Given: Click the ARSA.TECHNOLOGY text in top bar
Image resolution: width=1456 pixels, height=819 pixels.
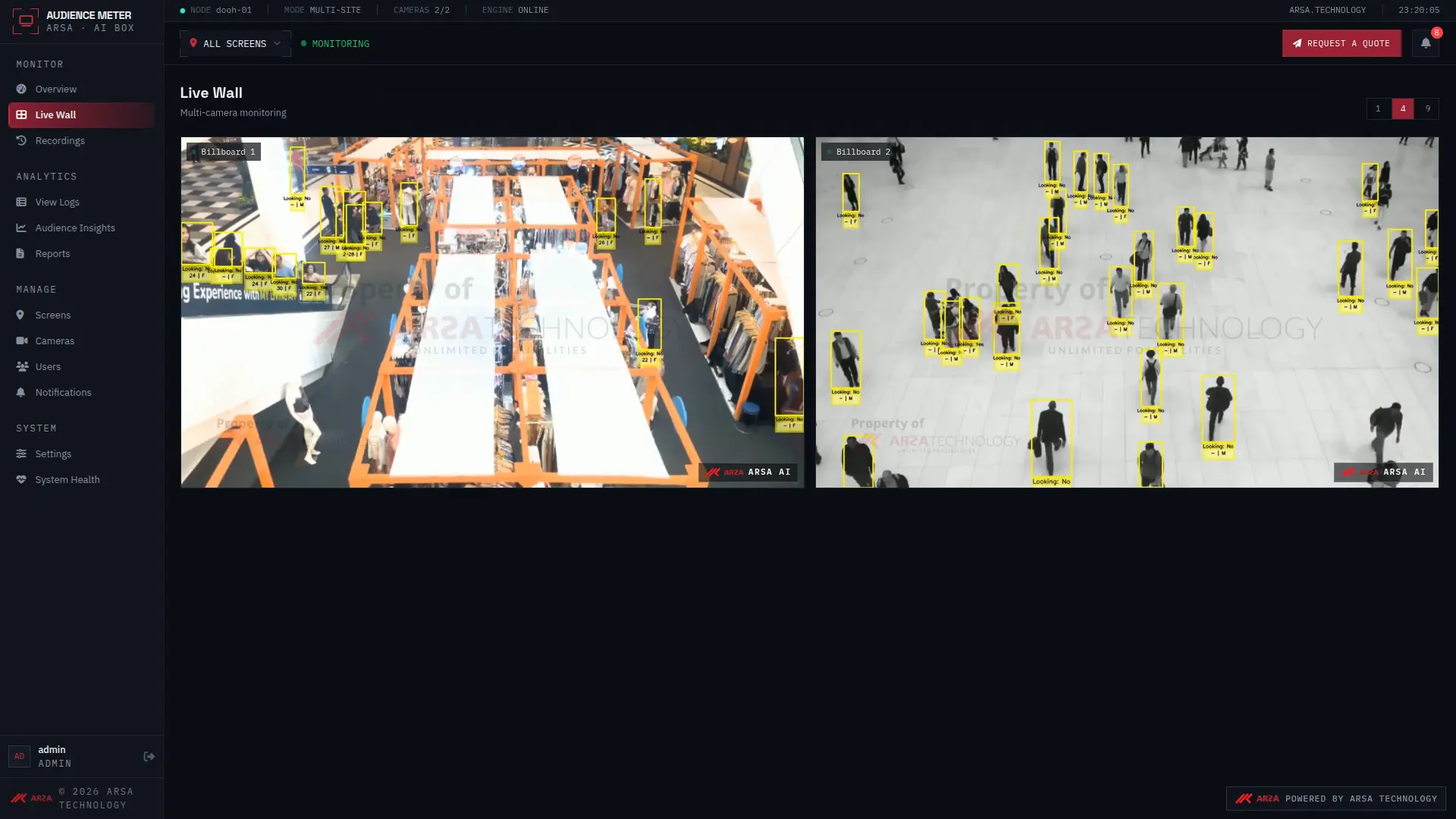Looking at the screenshot, I should point(1328,10).
